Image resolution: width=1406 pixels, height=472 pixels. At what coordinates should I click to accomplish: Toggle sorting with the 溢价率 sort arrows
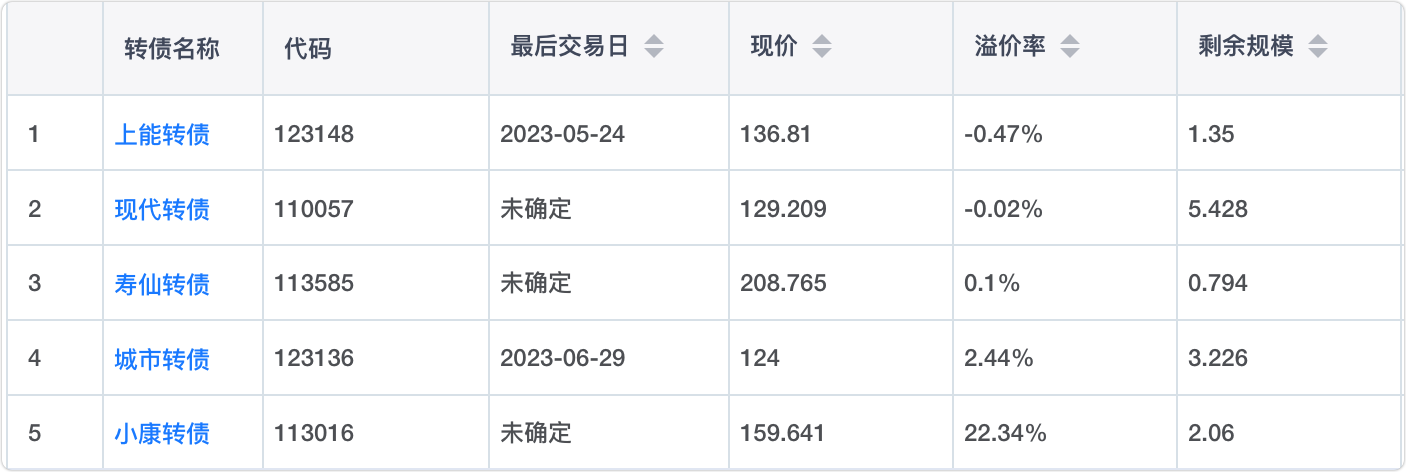[x=1069, y=47]
